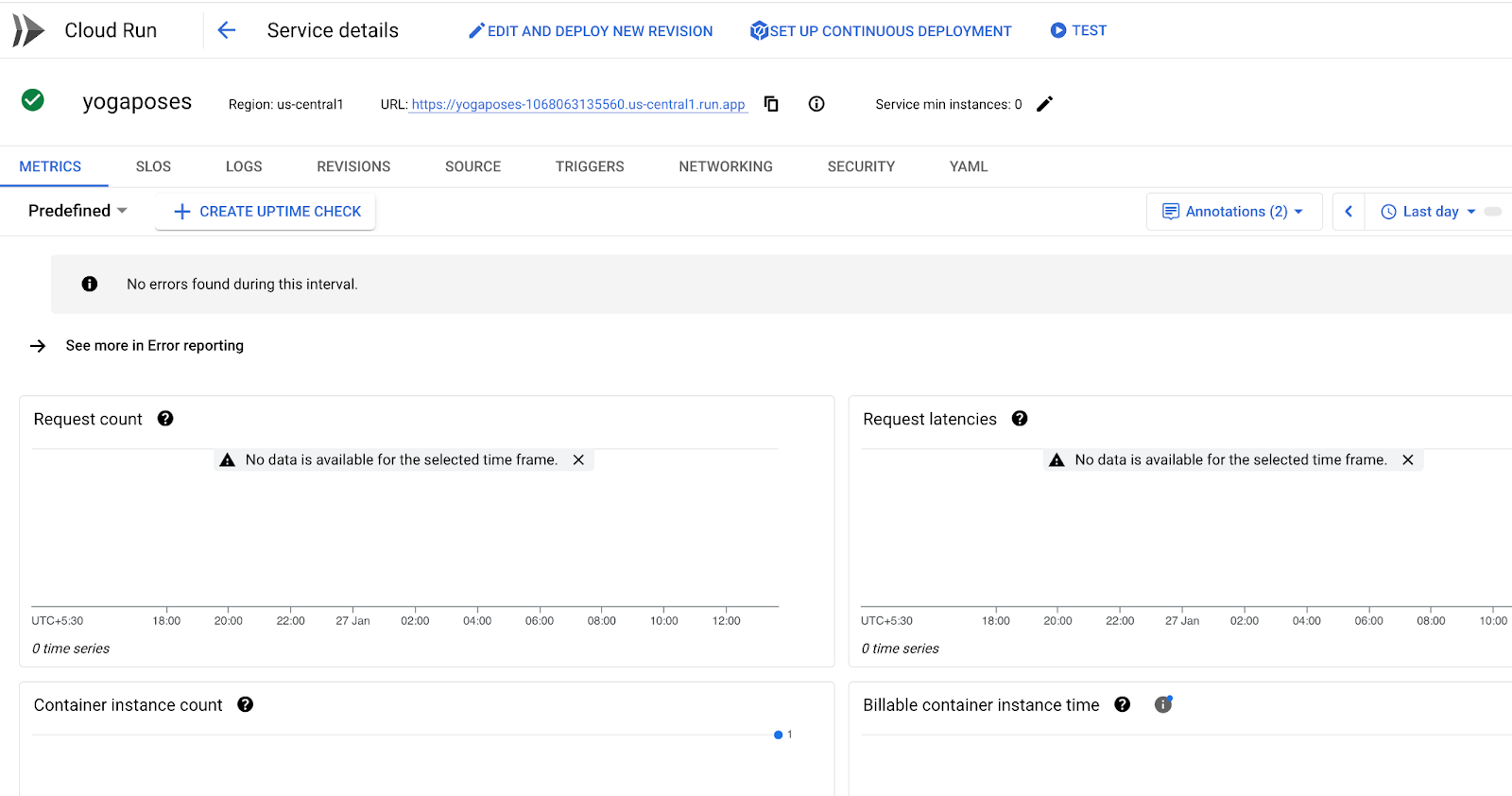This screenshot has width=1512, height=796.
Task: Copy the service URL with copy icon
Action: pyautogui.click(x=771, y=104)
